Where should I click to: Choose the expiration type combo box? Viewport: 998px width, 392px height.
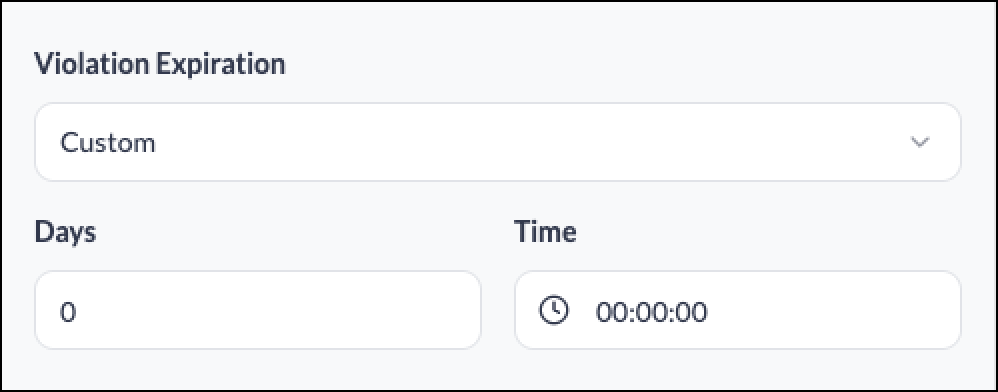(498, 142)
